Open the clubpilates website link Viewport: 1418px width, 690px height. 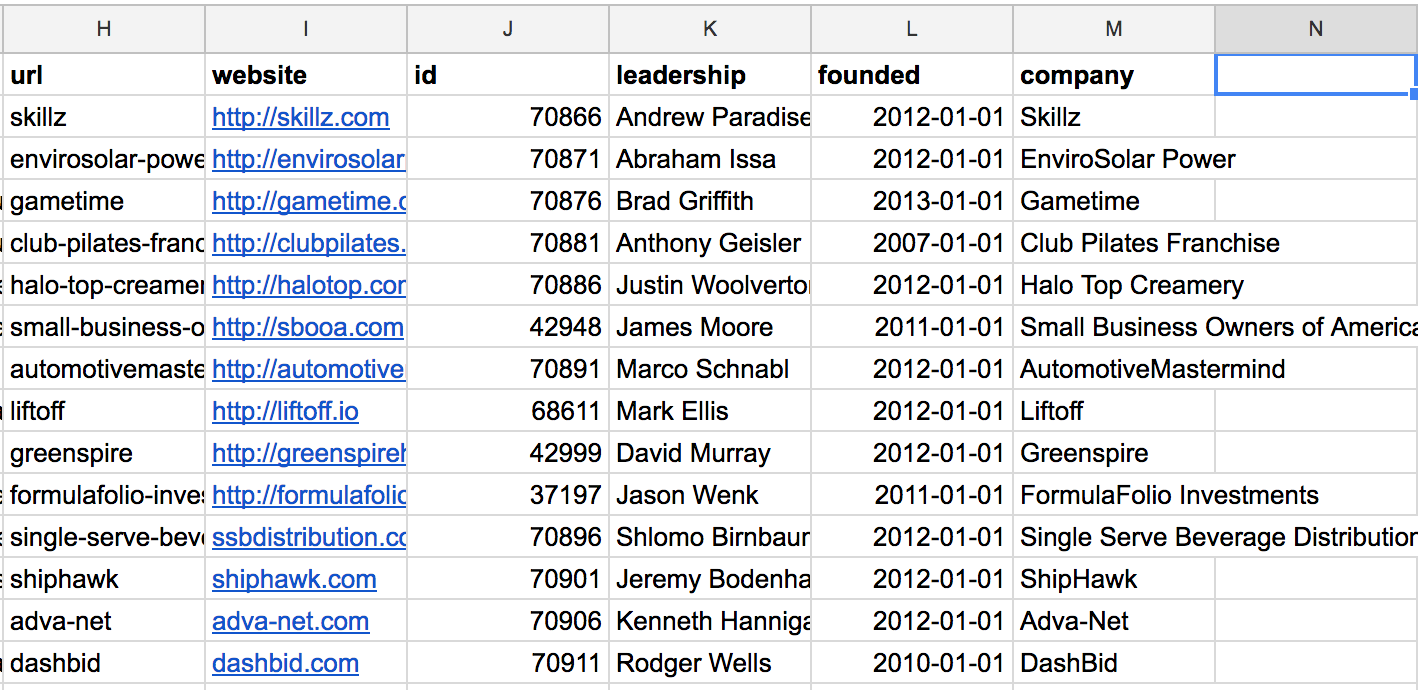(x=308, y=243)
